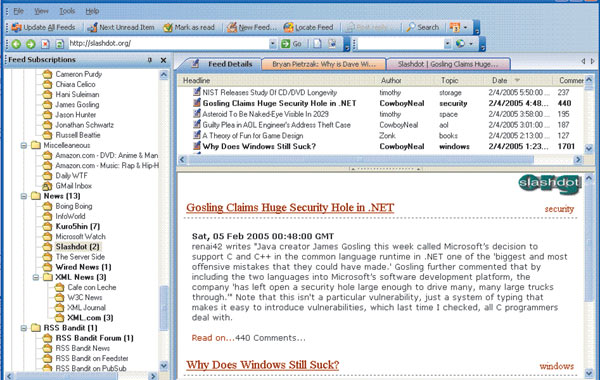Image resolution: width=600 pixels, height=380 pixels.
Task: Select Why Does Windows Still Suck row
Action: coord(382,146)
